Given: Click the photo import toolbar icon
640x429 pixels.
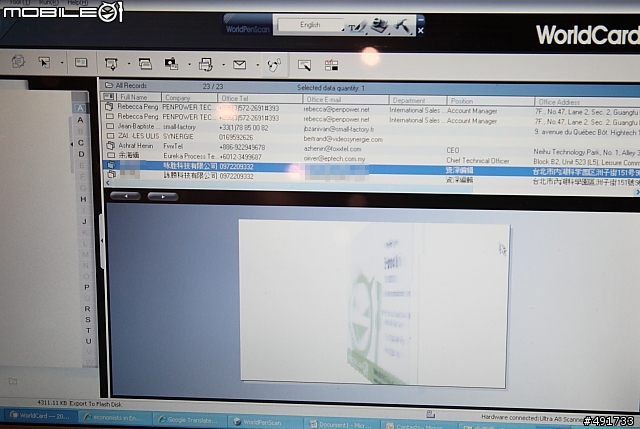Looking at the screenshot, I should tap(171, 64).
